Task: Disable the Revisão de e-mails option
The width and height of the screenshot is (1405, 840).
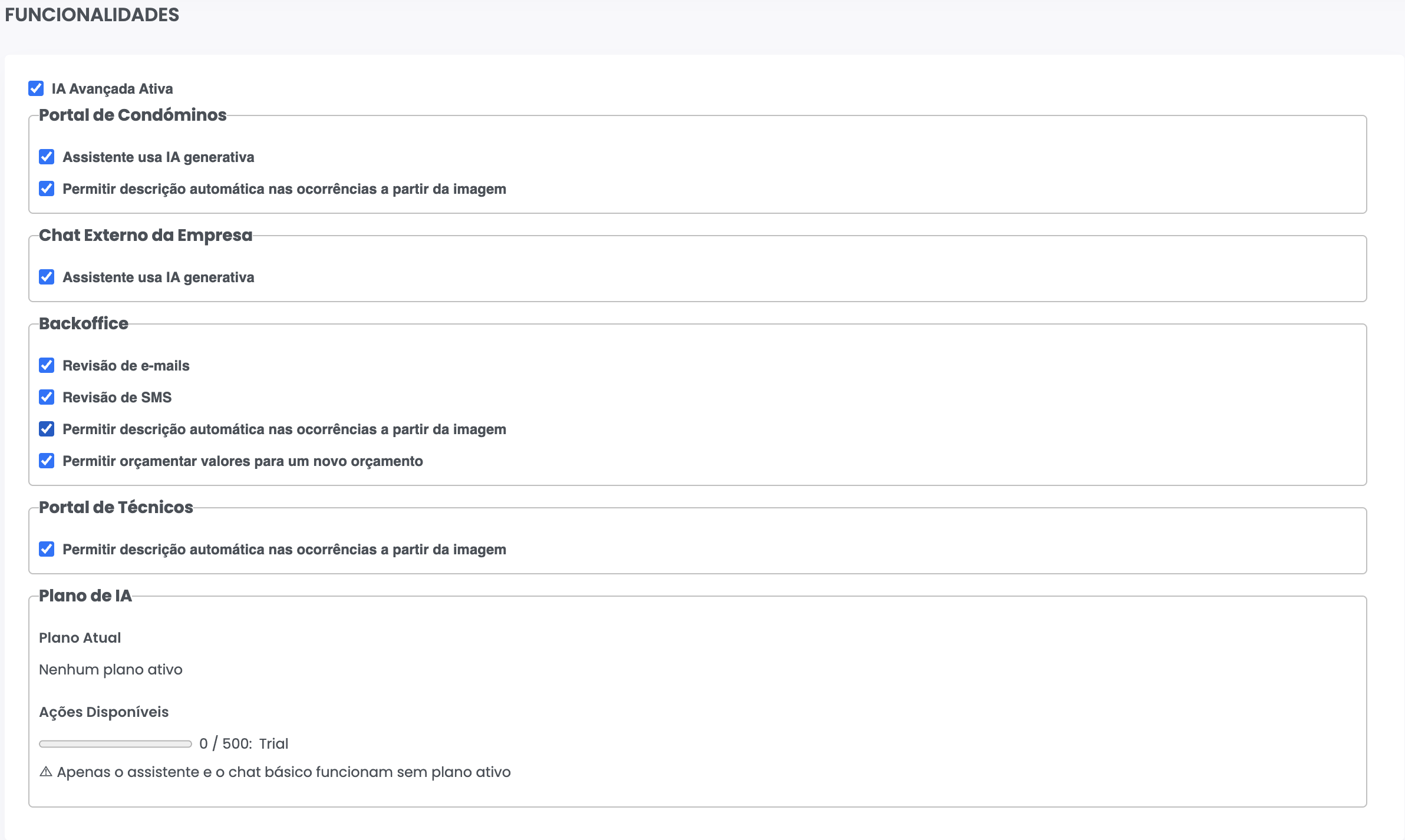Action: point(47,365)
